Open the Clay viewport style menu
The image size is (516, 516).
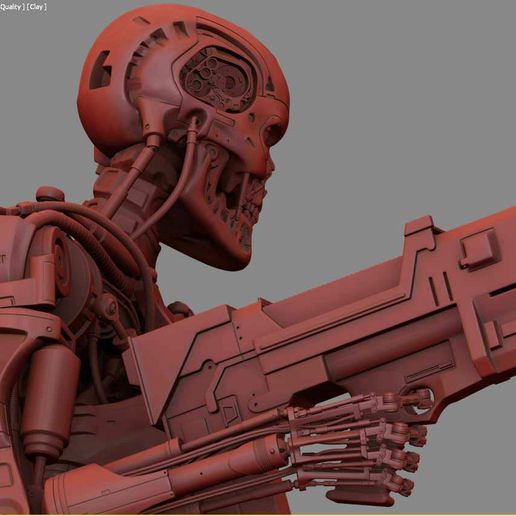[37, 7]
